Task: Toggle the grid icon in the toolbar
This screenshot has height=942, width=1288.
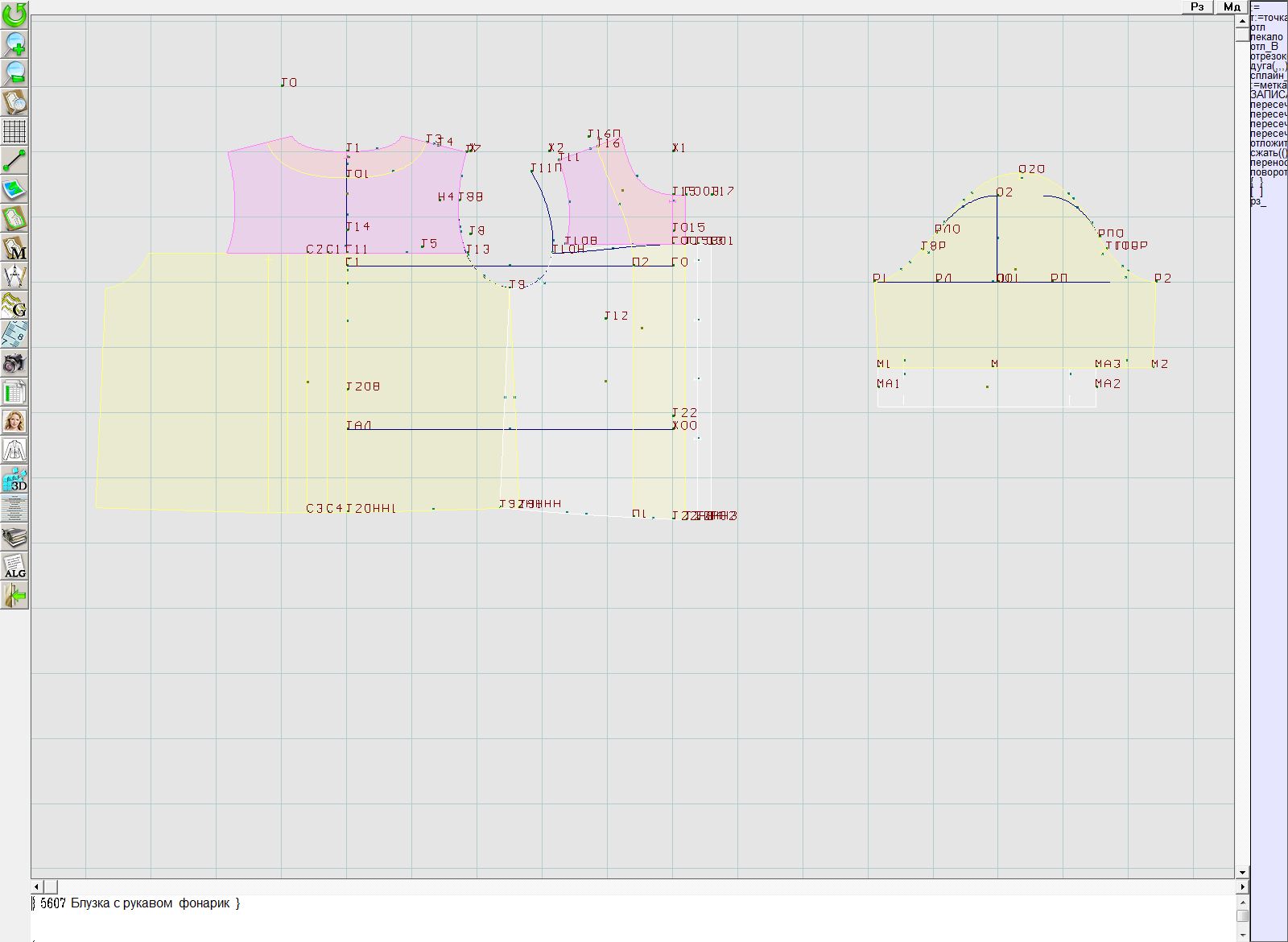Action: [x=14, y=130]
